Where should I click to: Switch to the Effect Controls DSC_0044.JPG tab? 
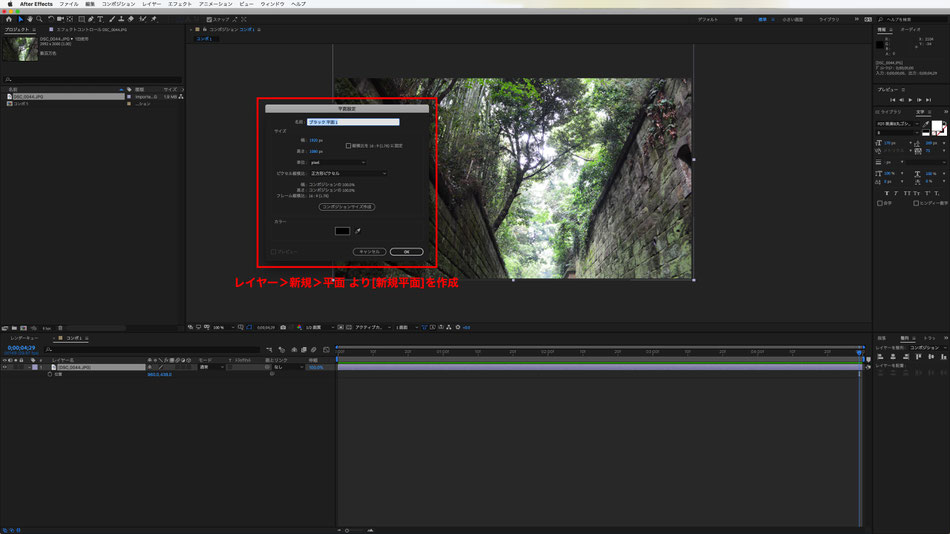coord(92,30)
